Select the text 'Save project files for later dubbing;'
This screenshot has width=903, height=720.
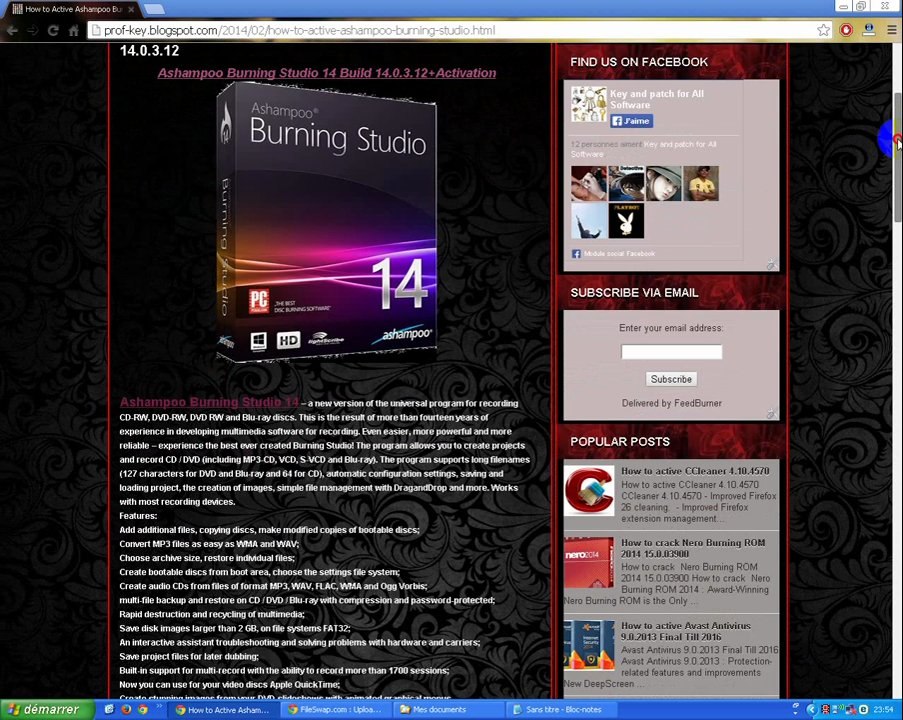(189, 656)
